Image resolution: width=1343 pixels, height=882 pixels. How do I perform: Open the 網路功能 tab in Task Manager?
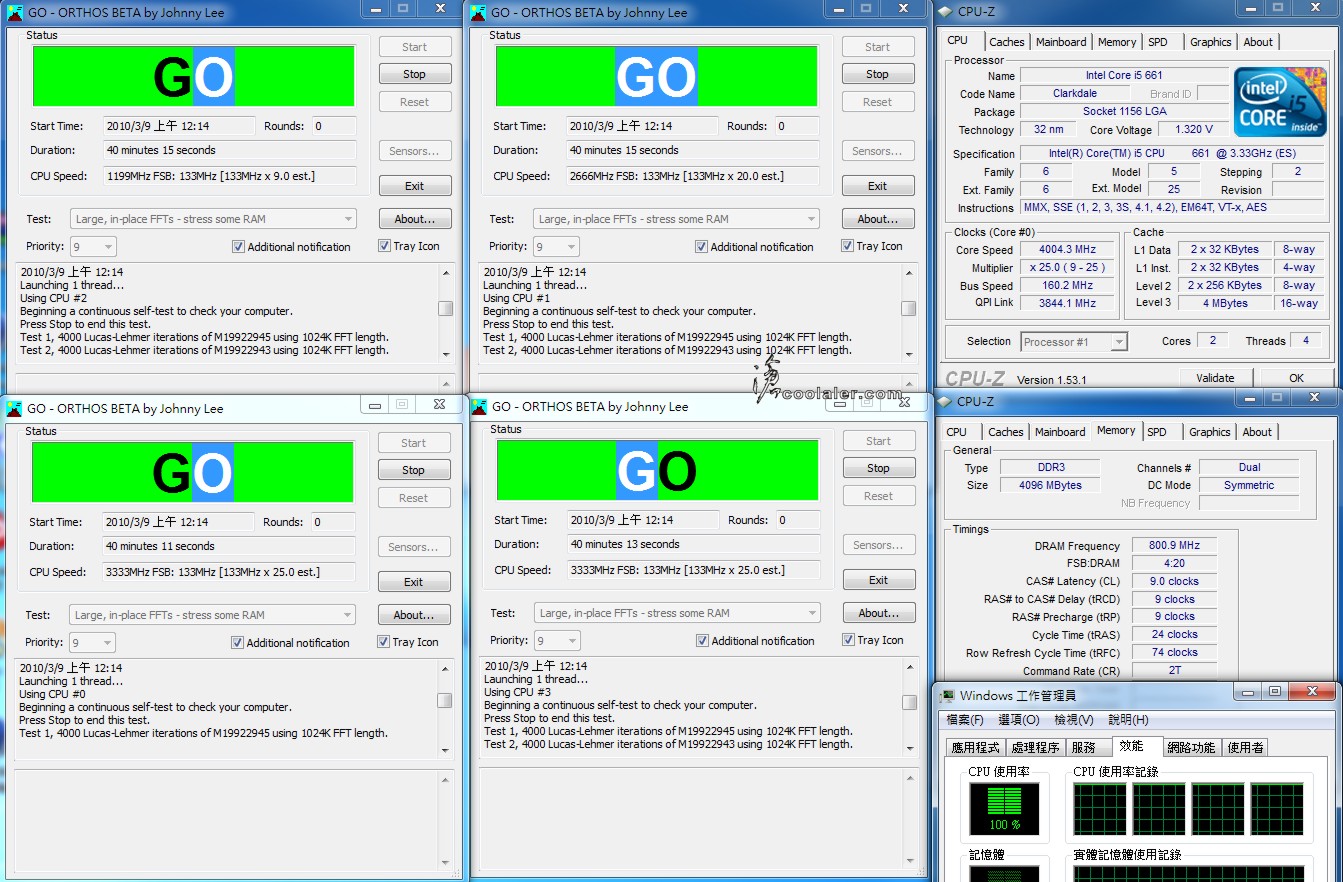(1191, 747)
